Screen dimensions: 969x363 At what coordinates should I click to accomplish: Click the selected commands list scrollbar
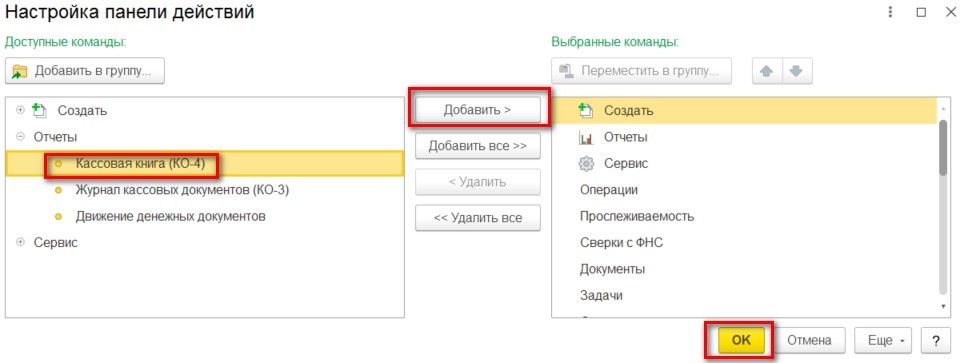pos(943,147)
